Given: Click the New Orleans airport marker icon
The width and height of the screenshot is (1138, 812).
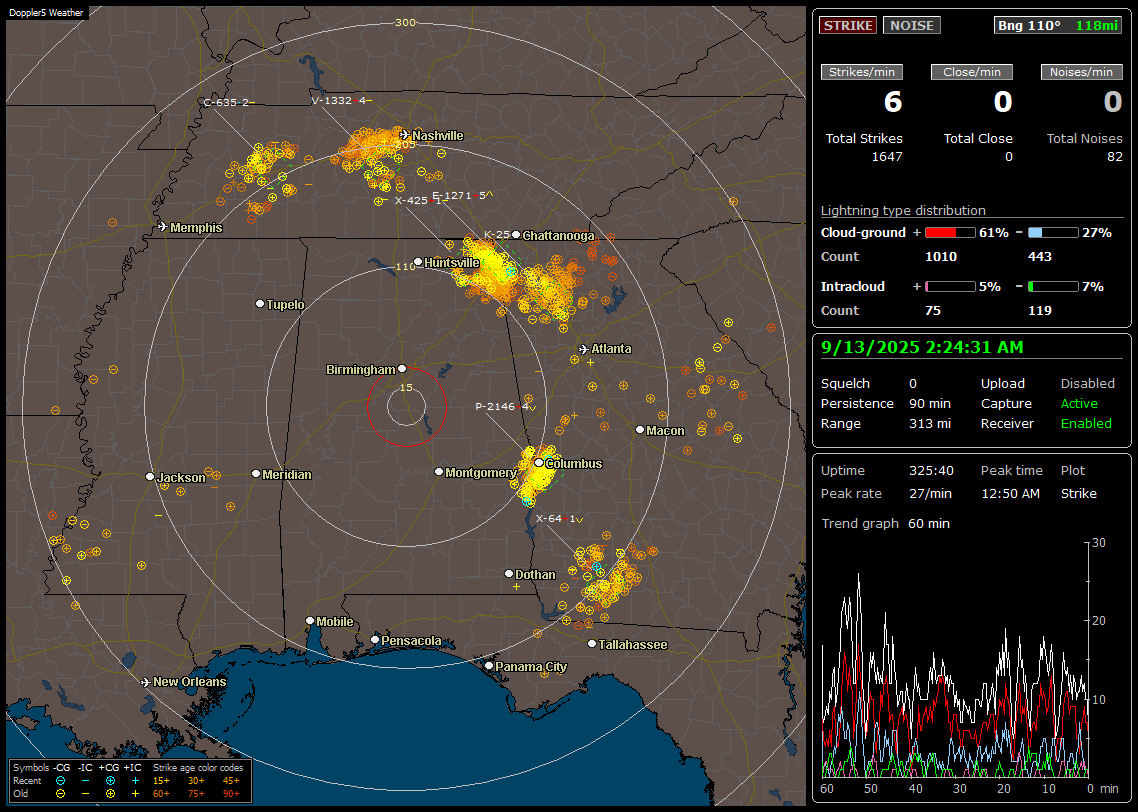Looking at the screenshot, I should 145,682.
